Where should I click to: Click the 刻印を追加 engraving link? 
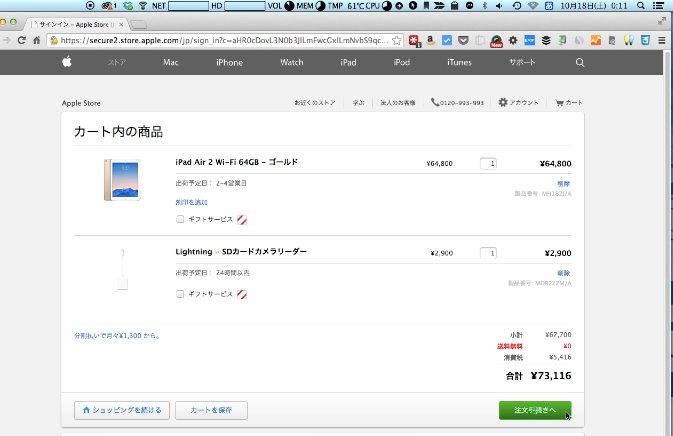[191, 202]
